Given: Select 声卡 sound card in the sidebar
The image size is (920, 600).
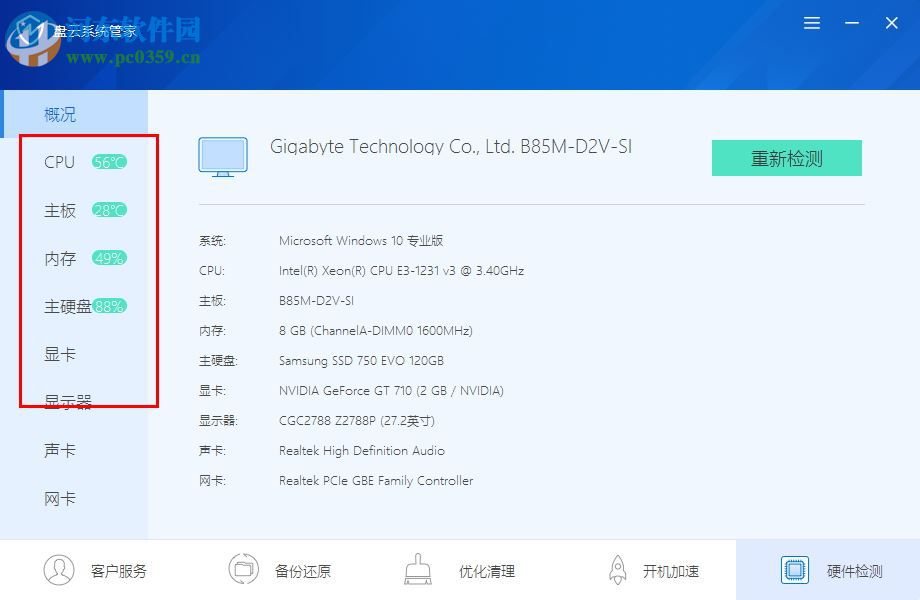Looking at the screenshot, I should [x=60, y=450].
